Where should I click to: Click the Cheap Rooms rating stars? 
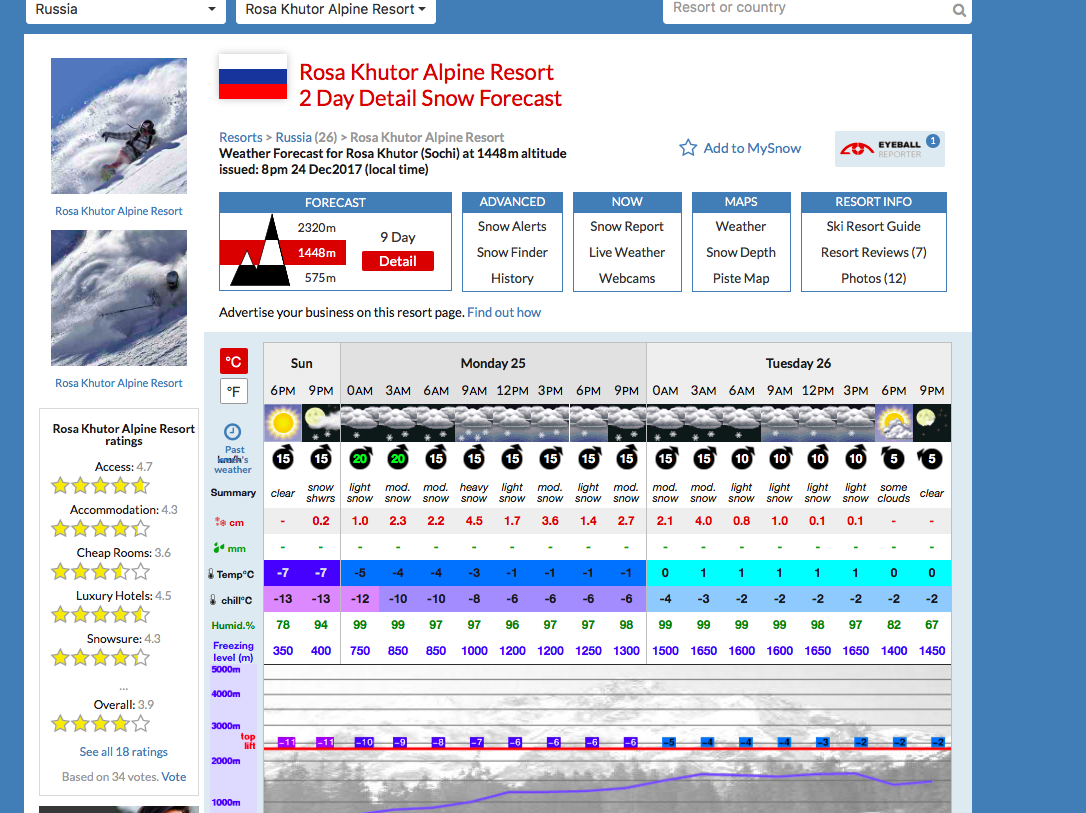click(x=101, y=571)
